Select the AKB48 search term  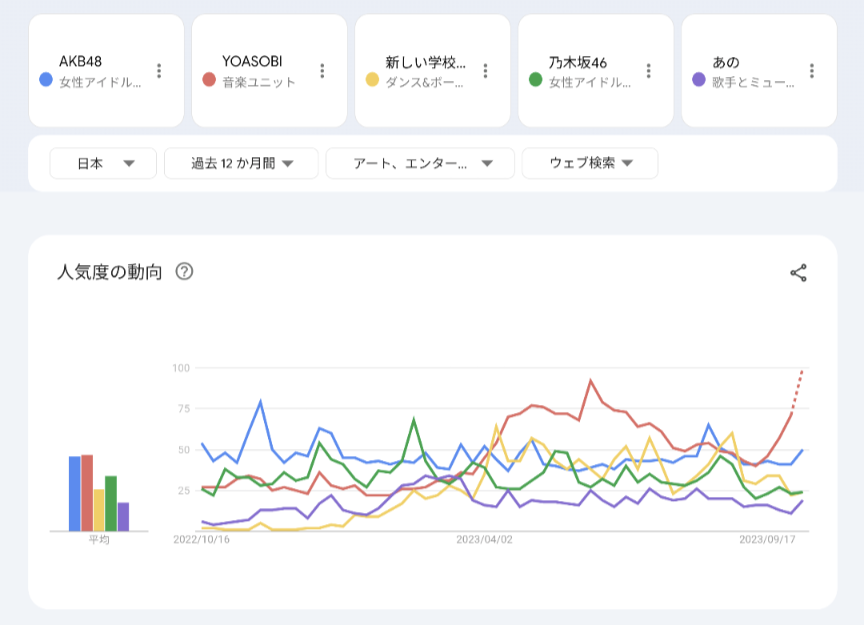pyautogui.click(x=81, y=62)
